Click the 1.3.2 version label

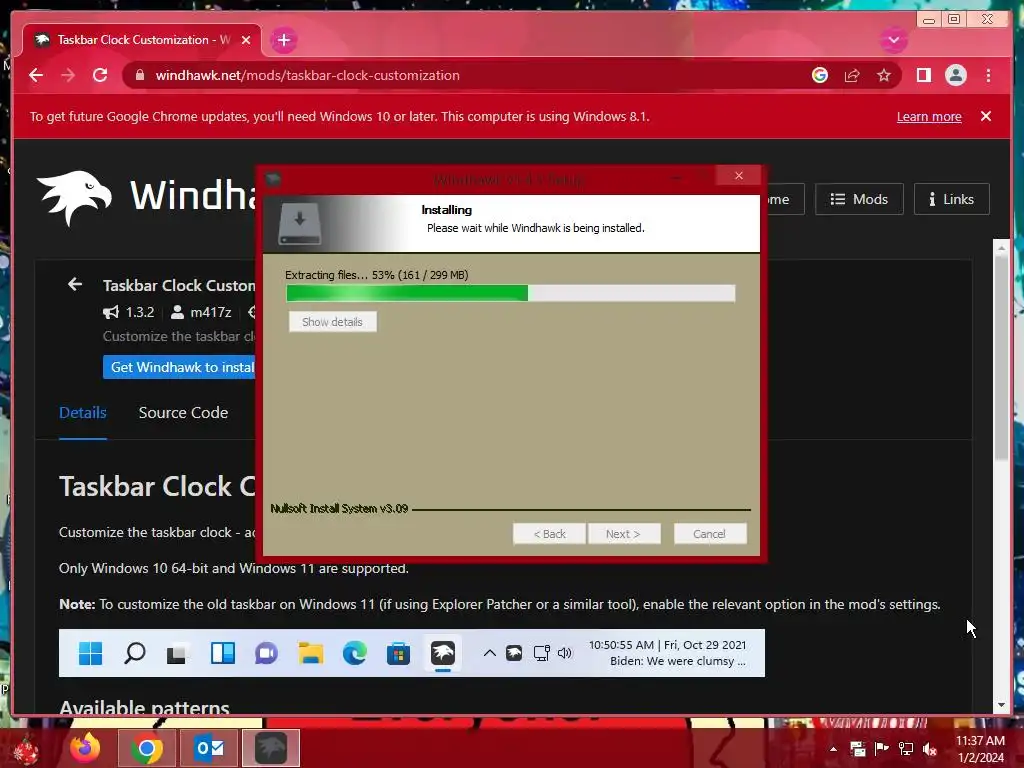tap(140, 312)
